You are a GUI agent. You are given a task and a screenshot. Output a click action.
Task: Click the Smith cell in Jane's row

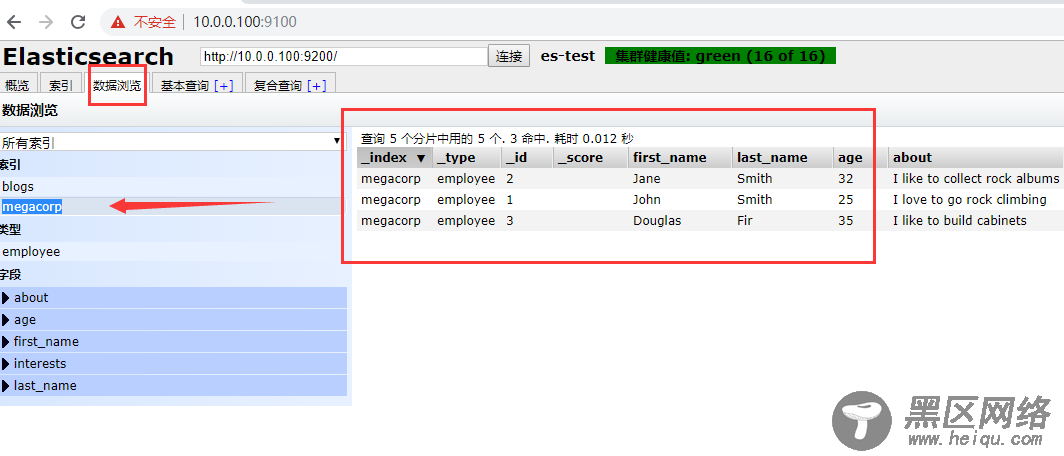click(x=755, y=178)
